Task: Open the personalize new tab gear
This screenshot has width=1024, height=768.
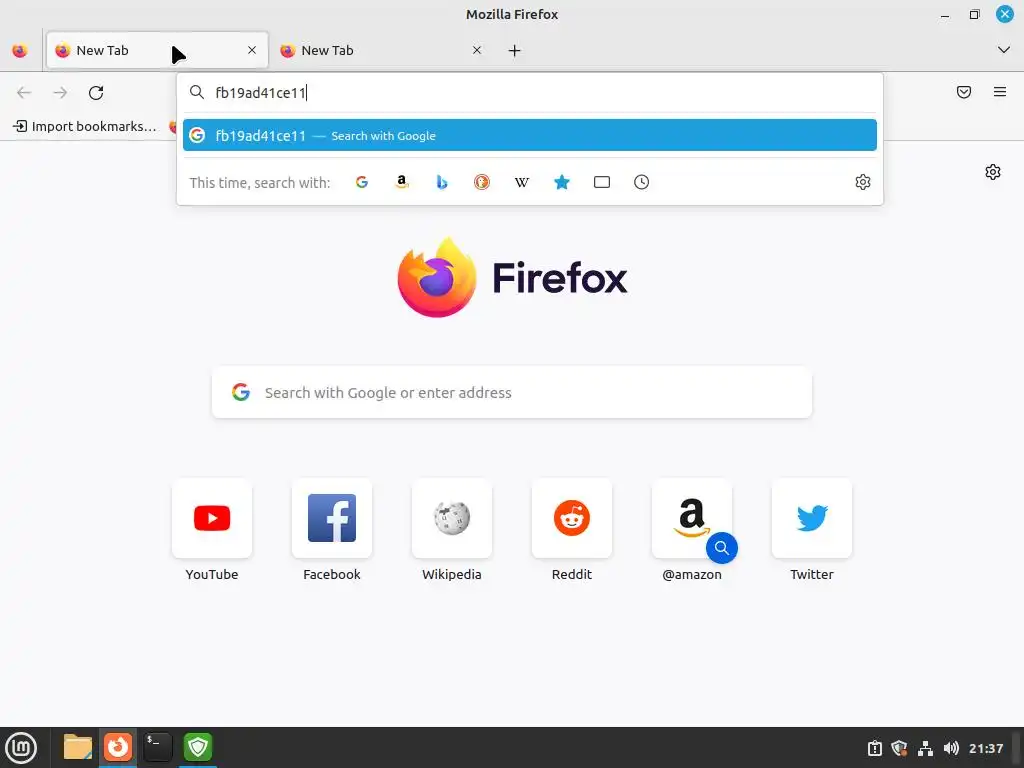Action: (993, 172)
